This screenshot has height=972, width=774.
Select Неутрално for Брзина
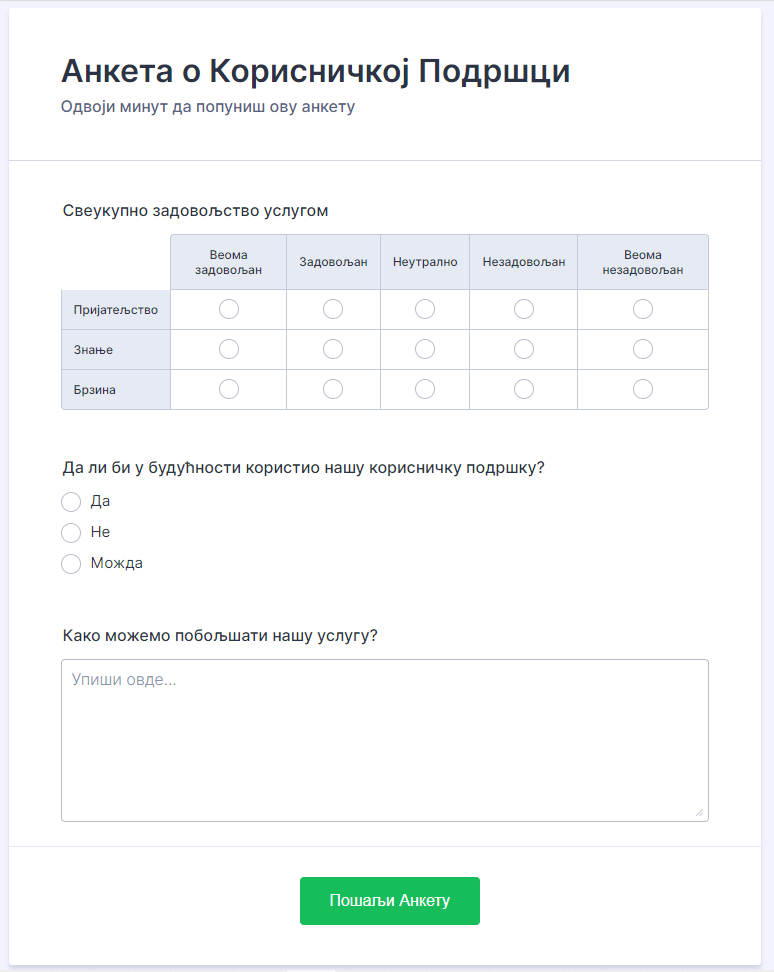[425, 389]
